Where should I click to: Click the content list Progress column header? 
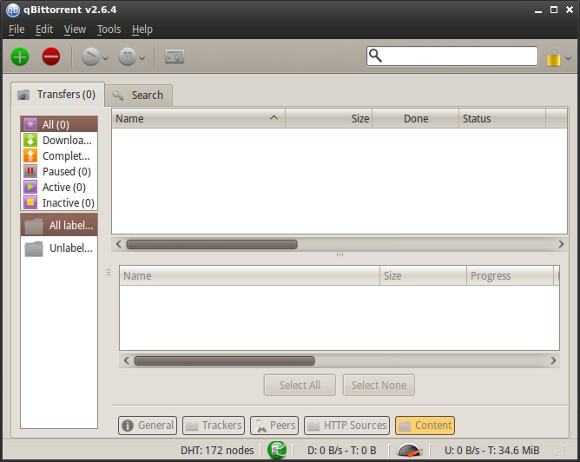[x=510, y=276]
